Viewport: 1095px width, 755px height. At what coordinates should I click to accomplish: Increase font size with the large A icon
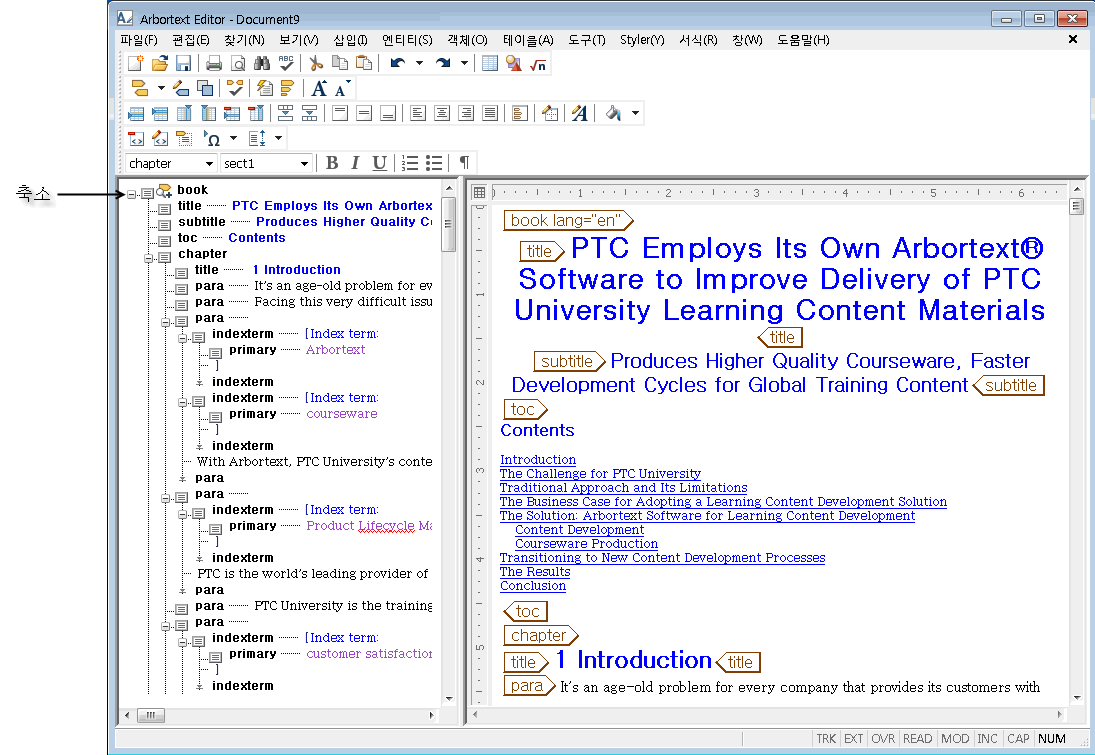tap(319, 88)
